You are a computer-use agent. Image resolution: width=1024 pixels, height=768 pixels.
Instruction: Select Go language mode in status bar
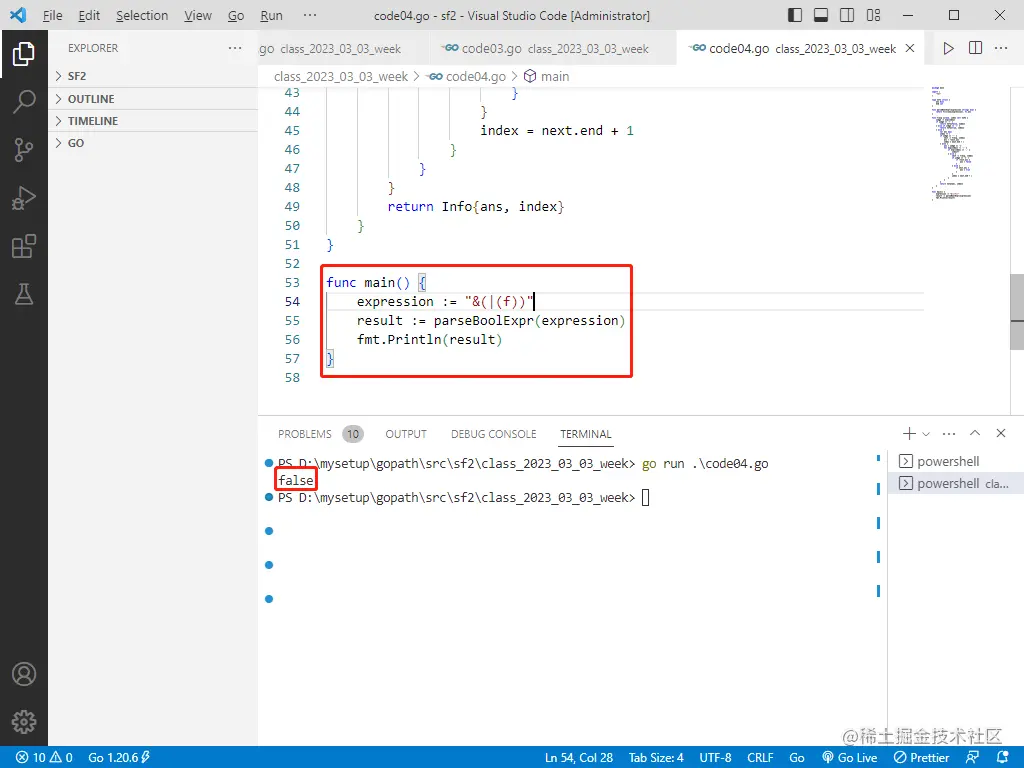797,758
